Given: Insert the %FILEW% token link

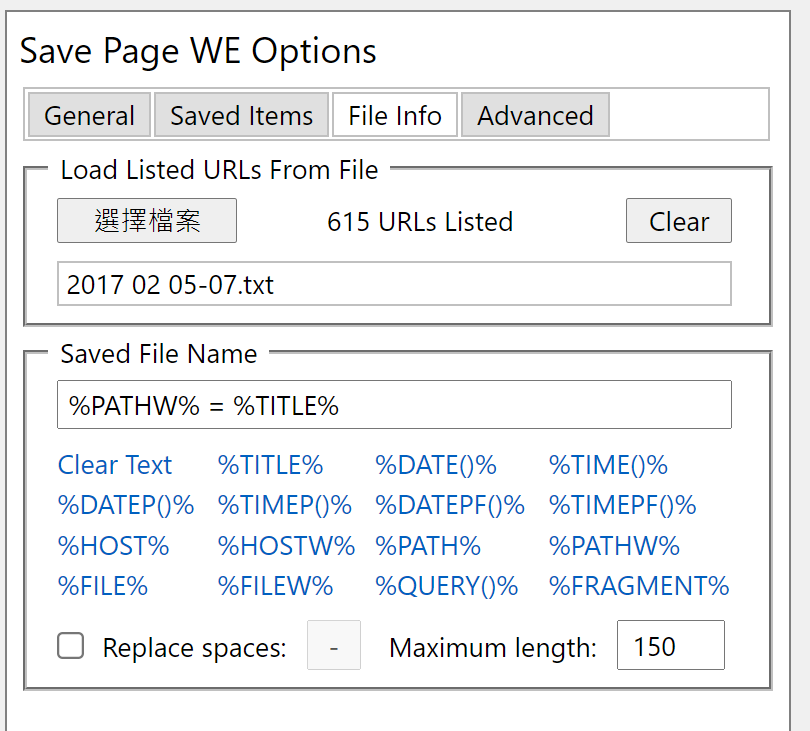Looking at the screenshot, I should point(275,586).
